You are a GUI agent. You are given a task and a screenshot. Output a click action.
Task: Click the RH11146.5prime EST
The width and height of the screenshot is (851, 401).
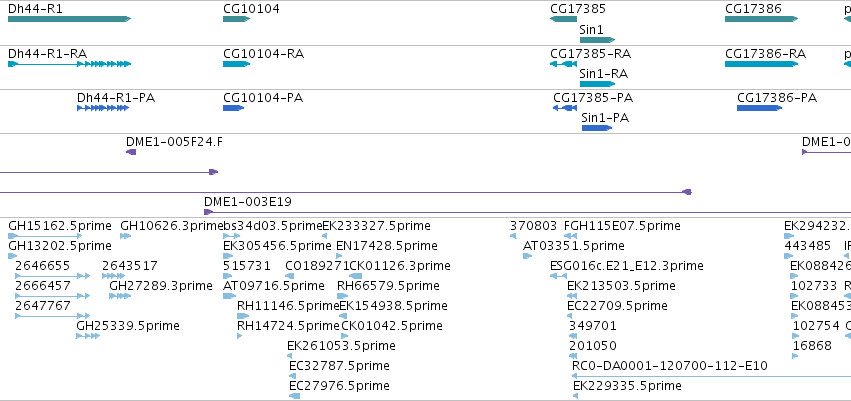[x=243, y=316]
